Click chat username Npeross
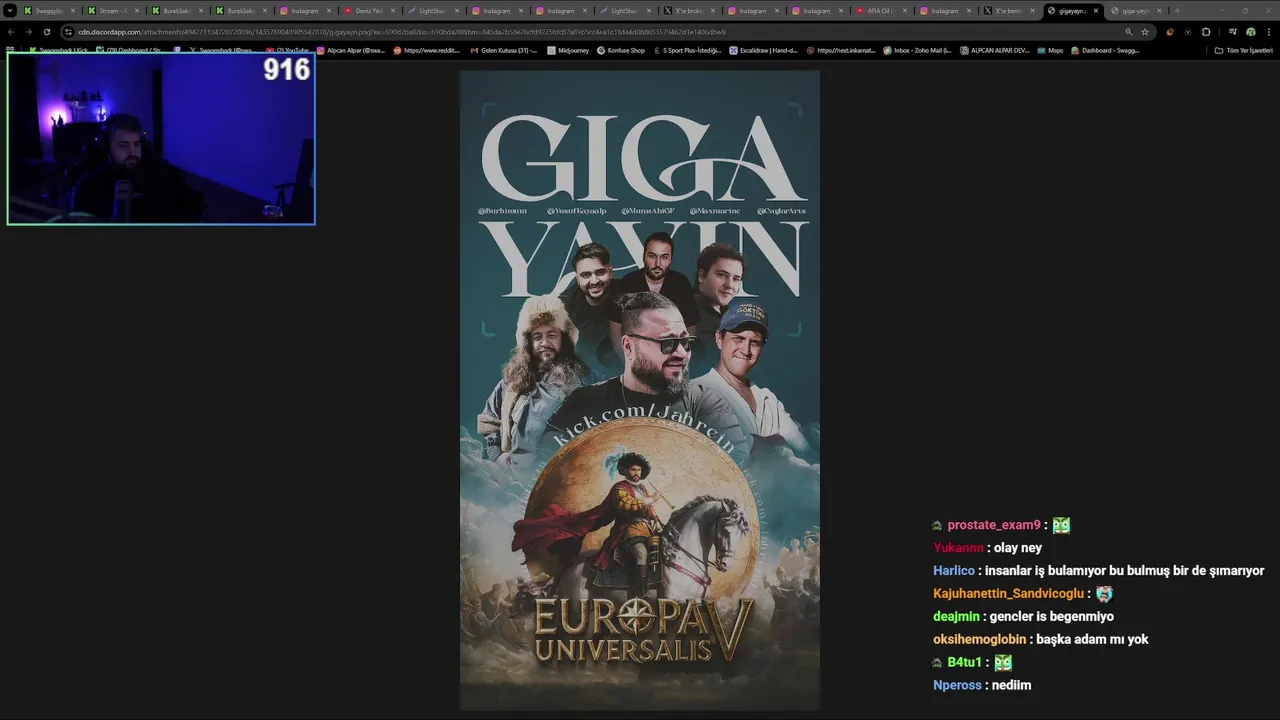Image resolution: width=1280 pixels, height=720 pixels. pos(957,686)
